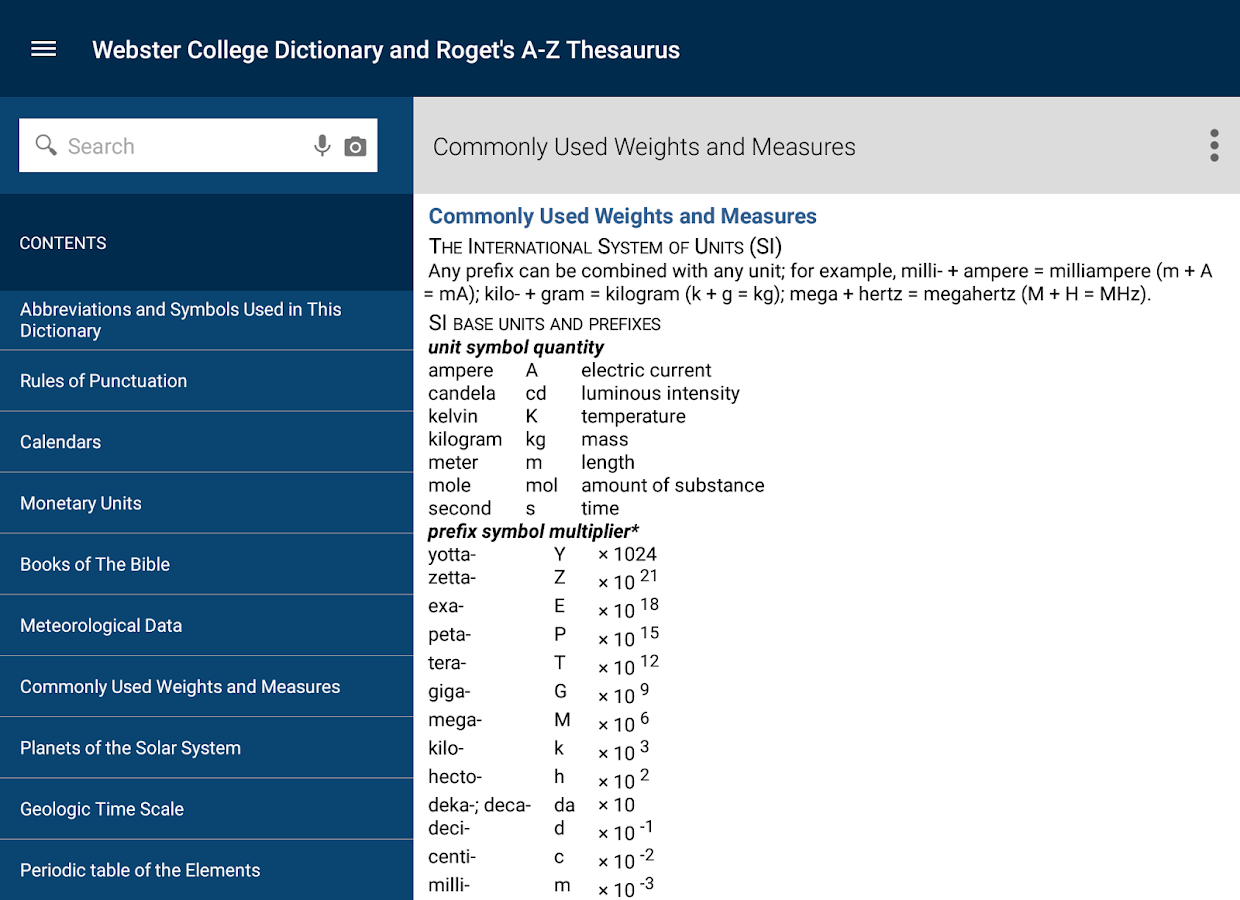Image resolution: width=1240 pixels, height=900 pixels.
Task: Click 'luminous intensity' quantity text
Action: (660, 393)
